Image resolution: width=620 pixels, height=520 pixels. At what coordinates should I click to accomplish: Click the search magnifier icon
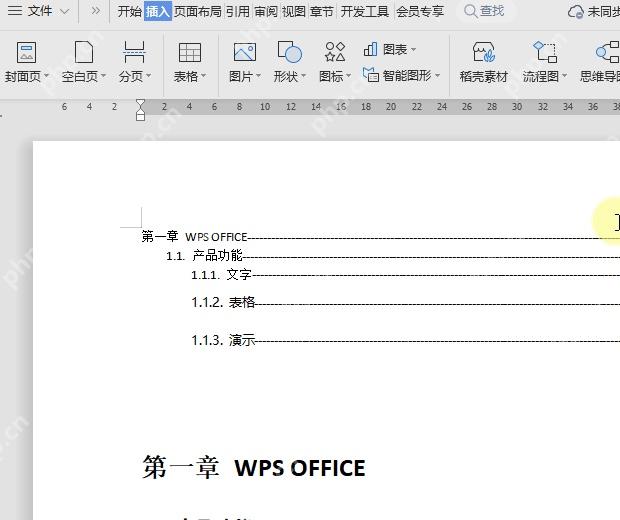click(x=470, y=11)
